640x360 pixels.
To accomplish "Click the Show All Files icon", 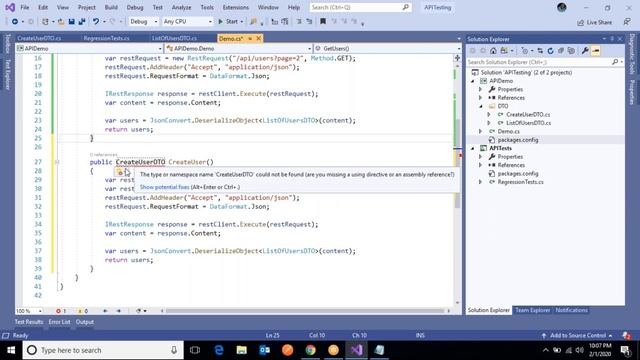I will 571,51.
